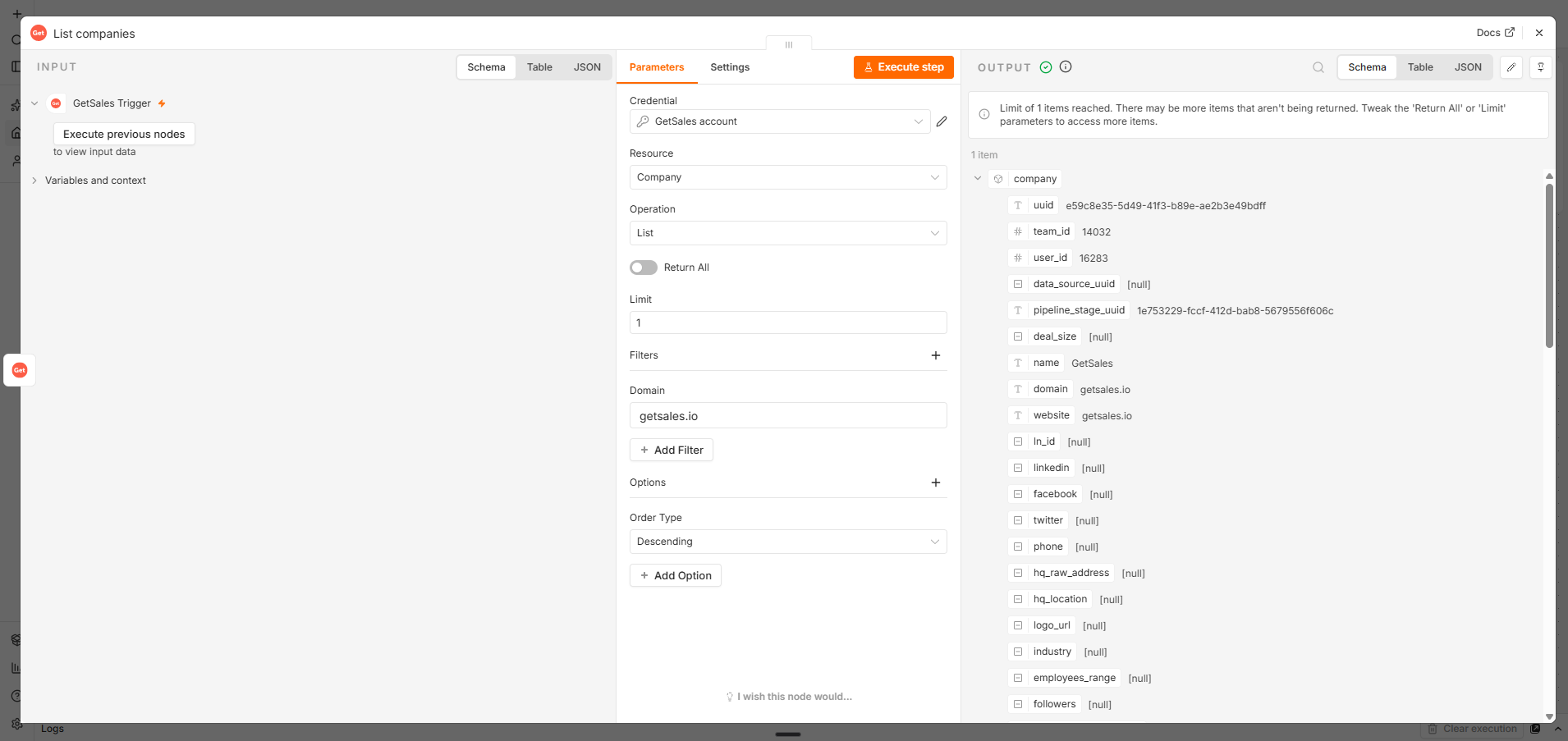This screenshot has width=1568, height=741.
Task: Open the Resource dropdown showing Company
Action: pyautogui.click(x=788, y=177)
